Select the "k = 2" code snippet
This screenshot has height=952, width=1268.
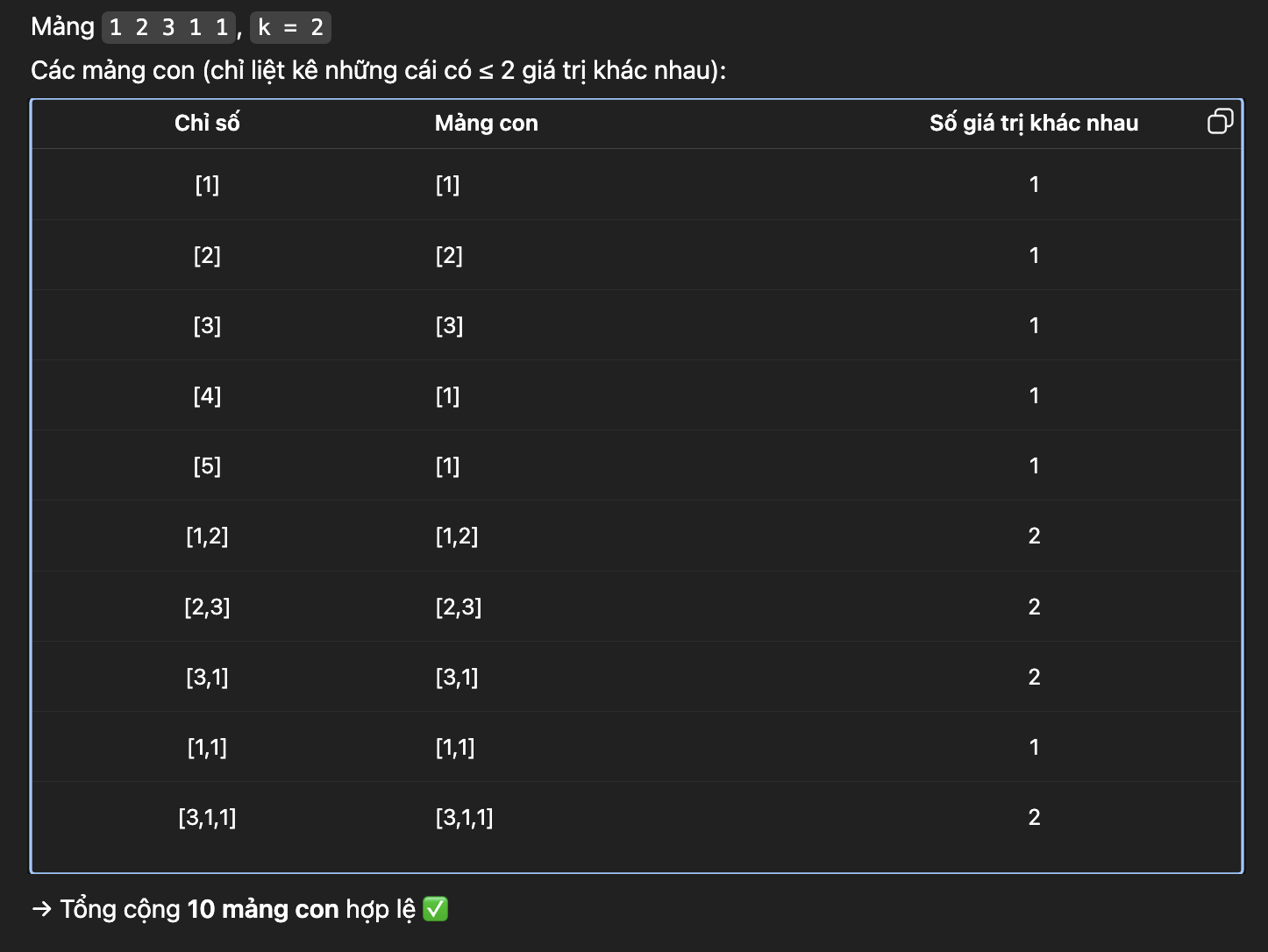click(290, 27)
